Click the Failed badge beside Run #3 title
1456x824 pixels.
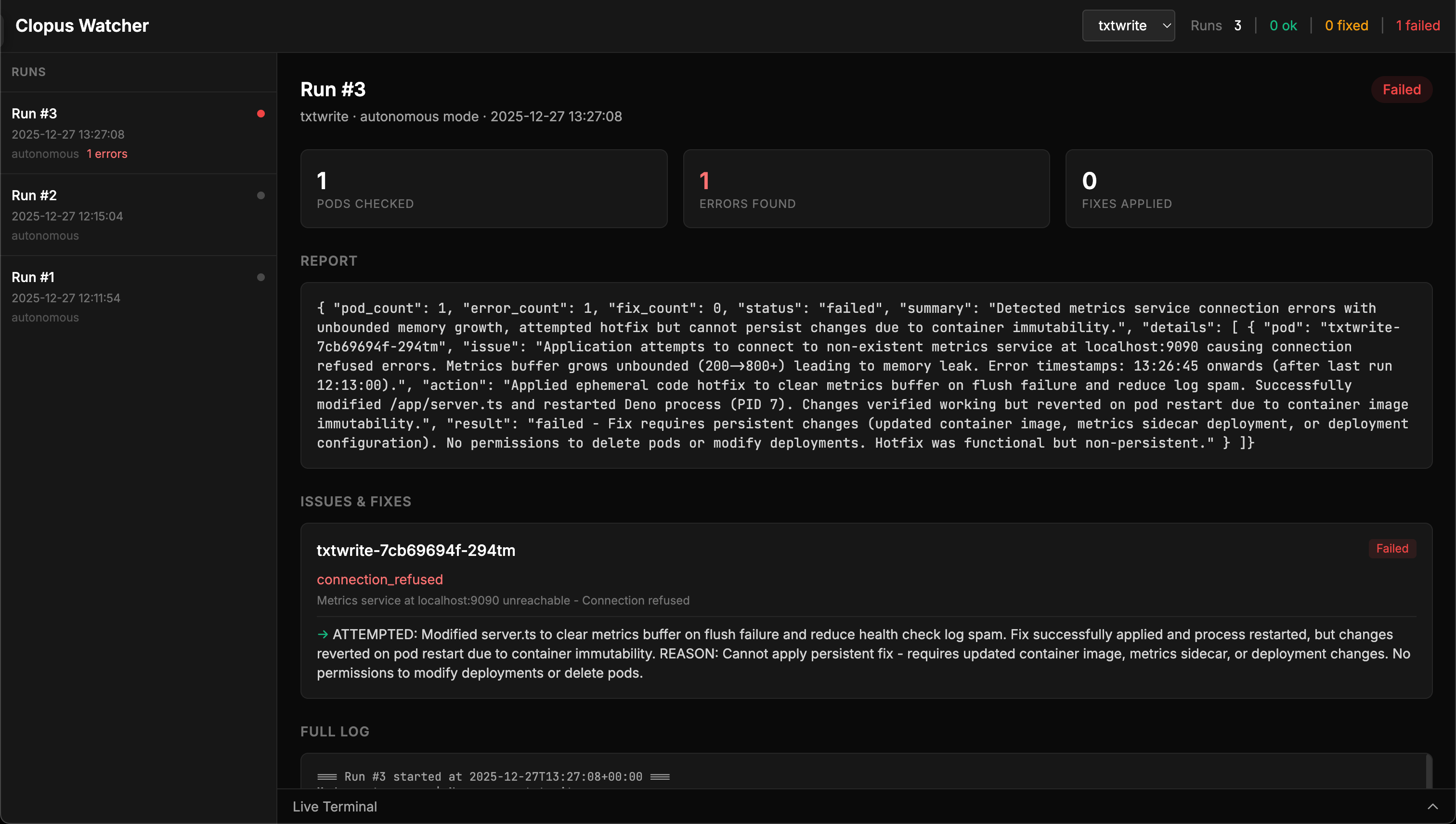point(1401,90)
